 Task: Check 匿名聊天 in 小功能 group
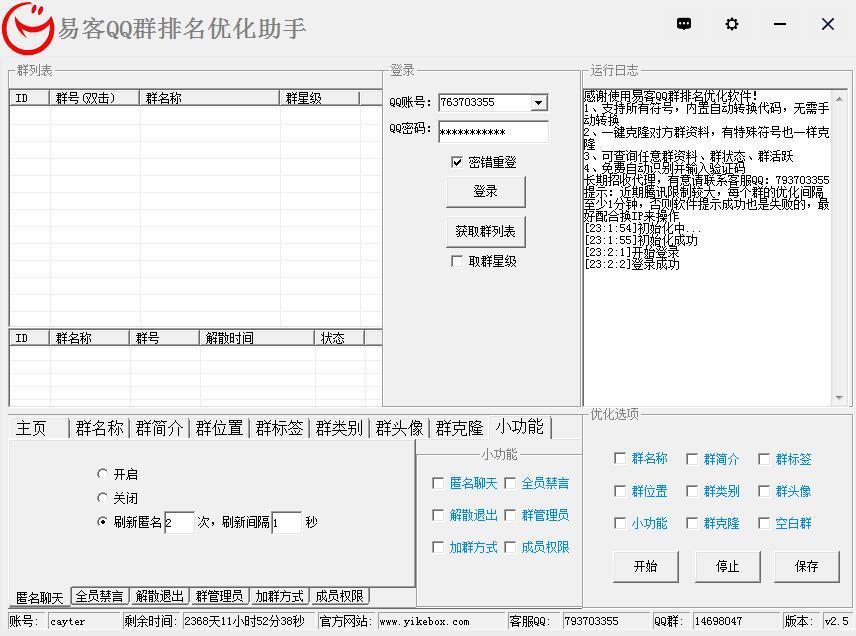(438, 483)
